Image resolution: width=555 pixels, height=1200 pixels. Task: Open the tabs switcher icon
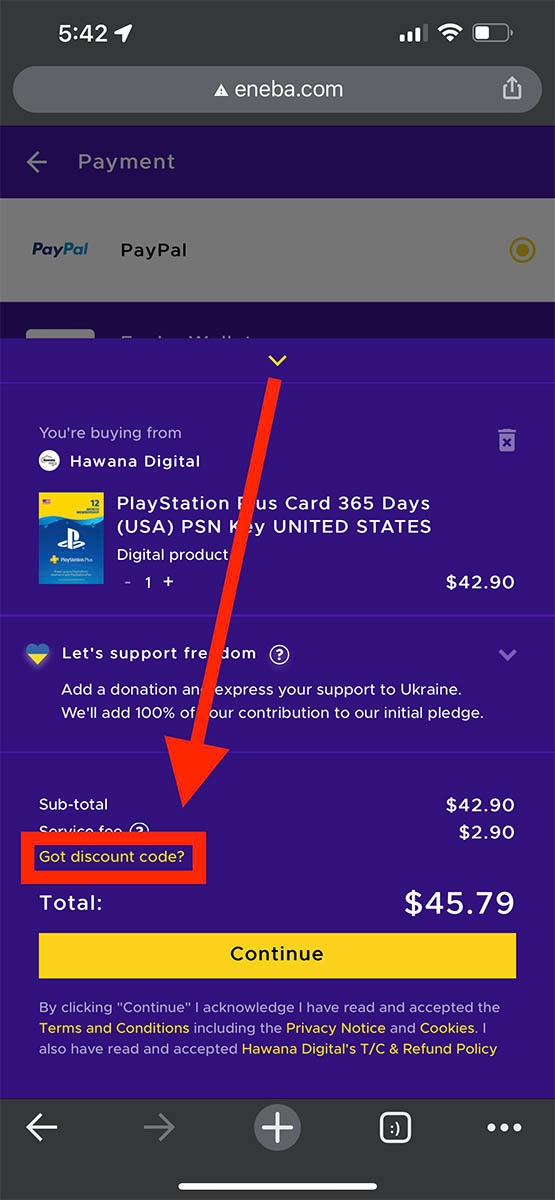click(x=396, y=1128)
